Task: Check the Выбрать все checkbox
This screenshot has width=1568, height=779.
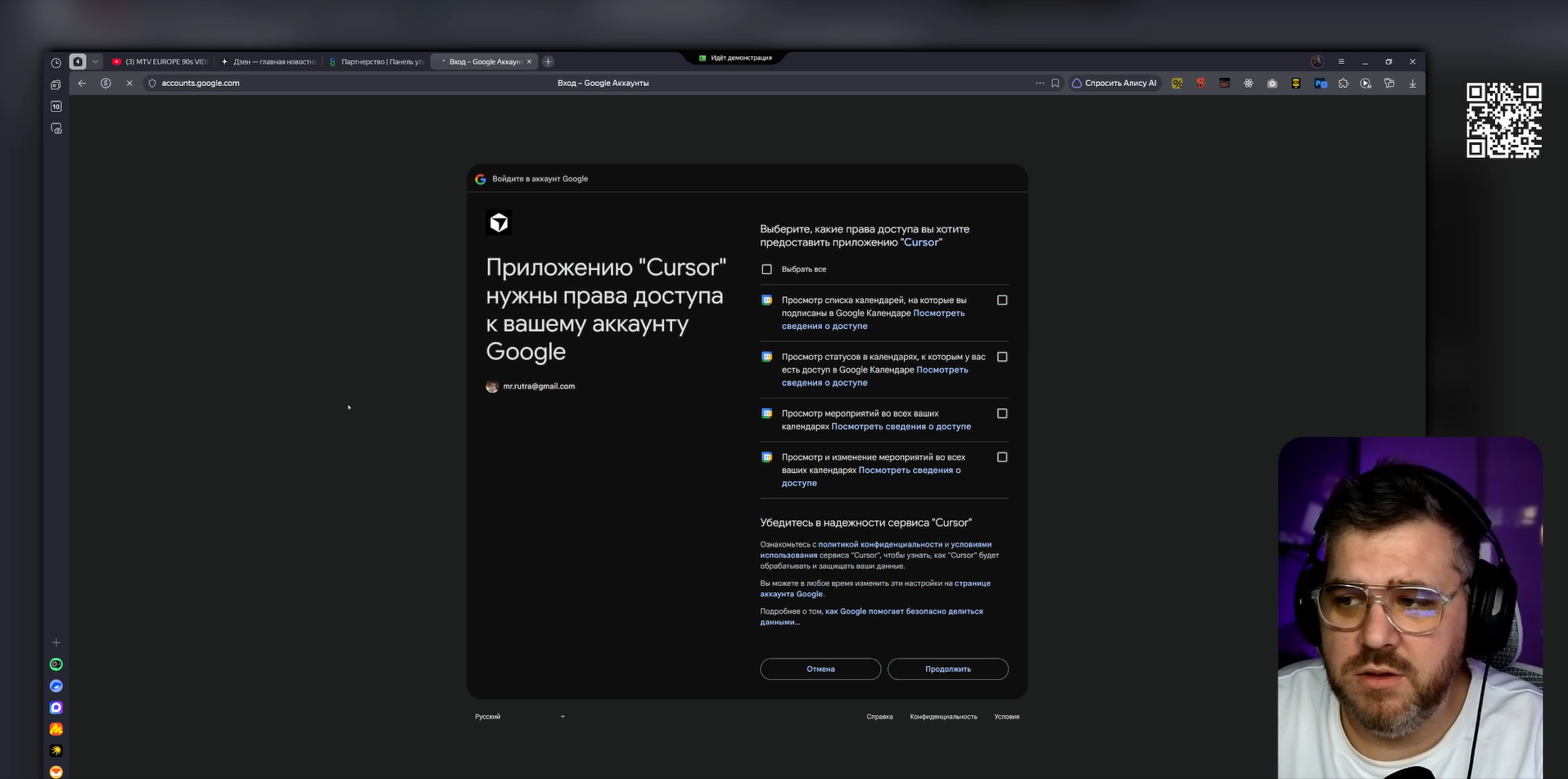Action: click(766, 269)
